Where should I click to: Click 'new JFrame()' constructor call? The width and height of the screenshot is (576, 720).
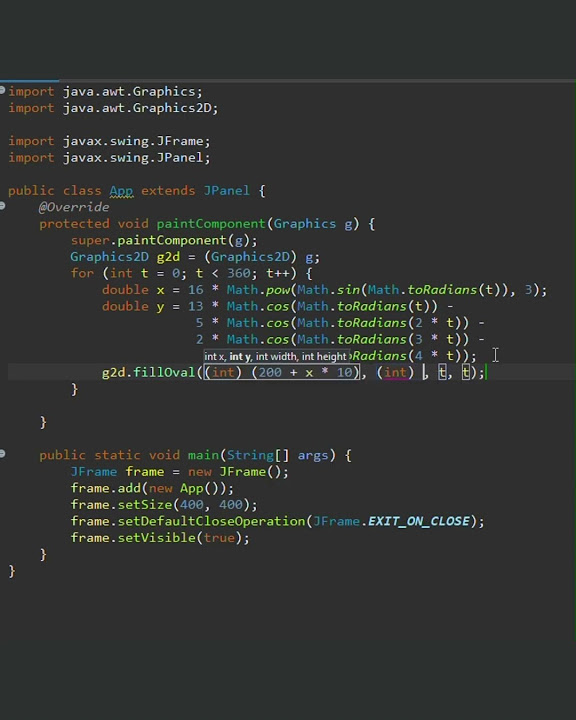click(234, 472)
